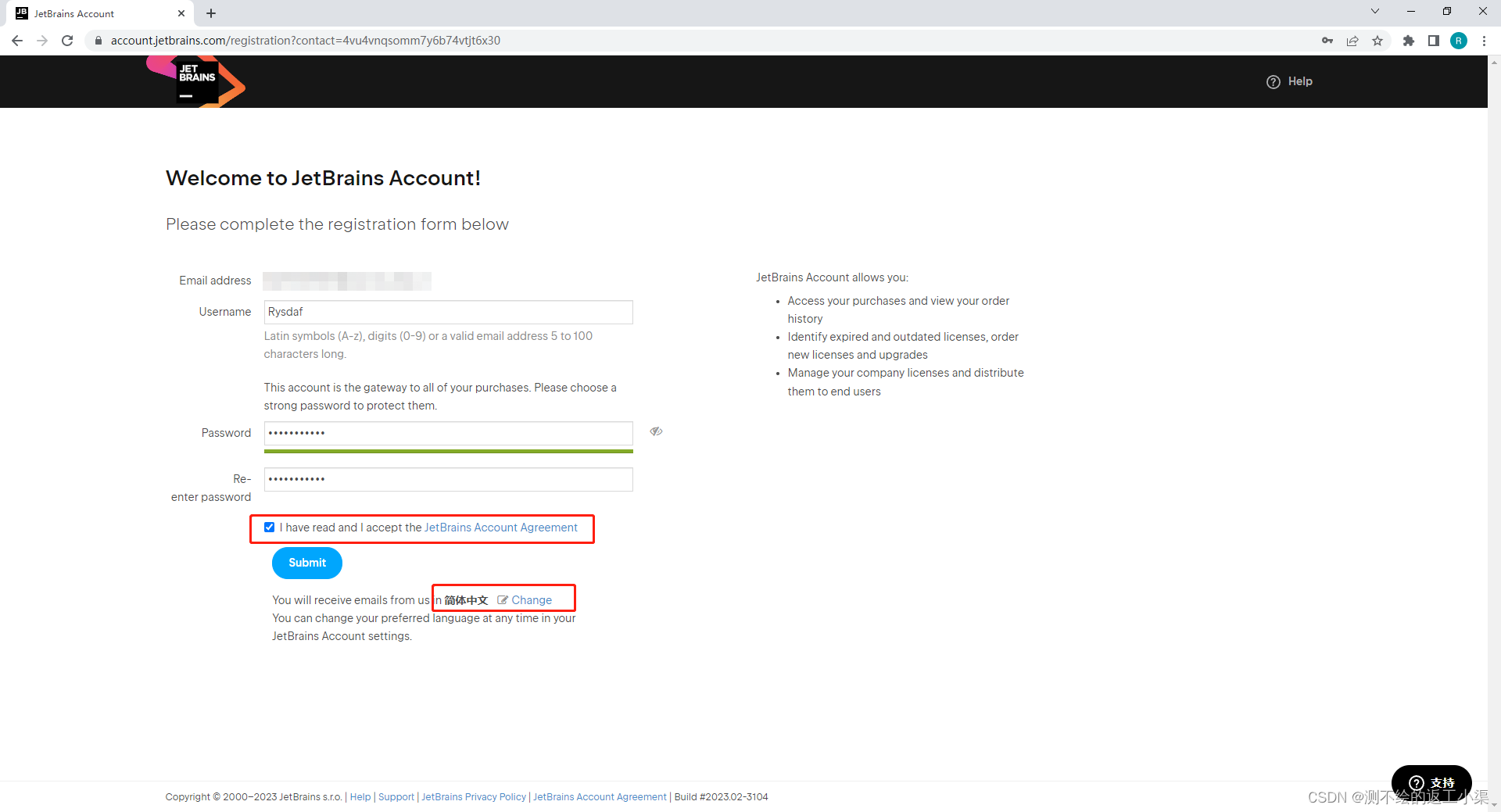Screen dimensions: 1501x812
Task: Open saved passwords key icon
Action: pyautogui.click(x=1327, y=41)
